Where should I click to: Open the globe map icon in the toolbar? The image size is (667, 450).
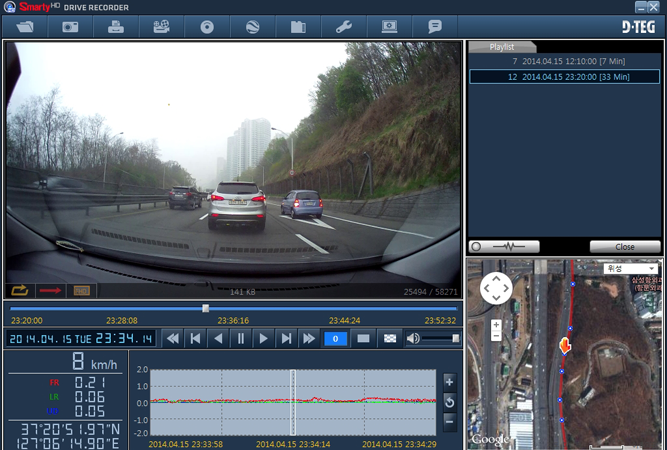click(253, 27)
